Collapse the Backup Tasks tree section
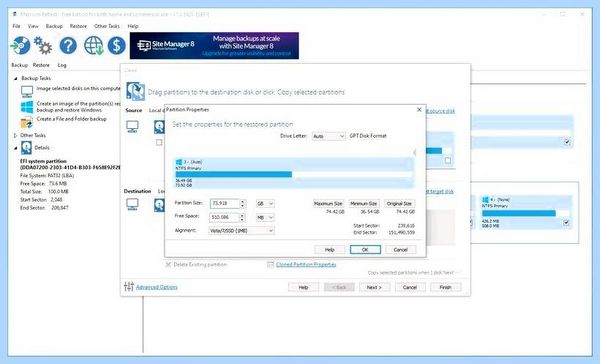Screen dimensions: 600x364 [x=16, y=78]
